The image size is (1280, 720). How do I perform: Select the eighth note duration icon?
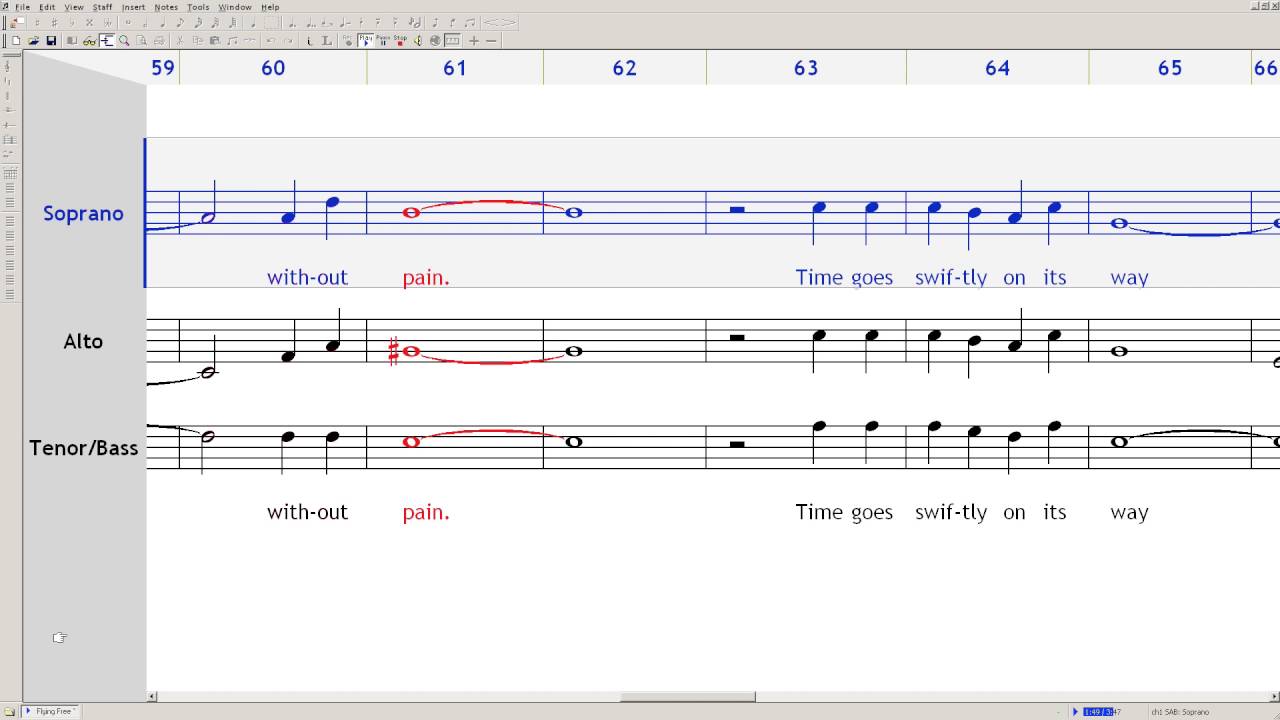180,22
